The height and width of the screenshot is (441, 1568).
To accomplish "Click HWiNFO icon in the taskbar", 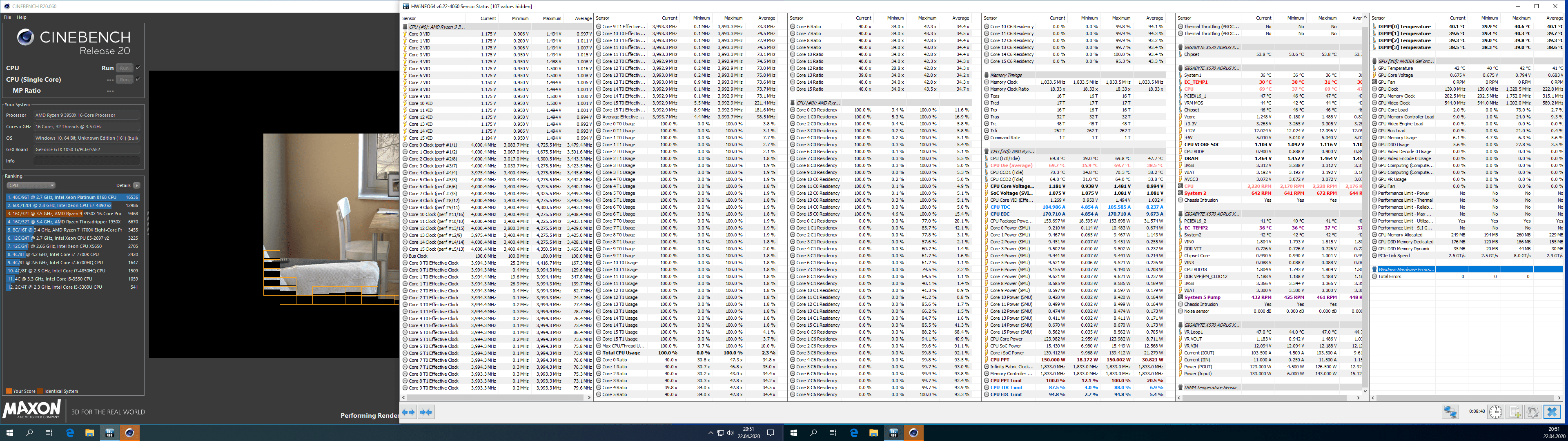I will 109,433.
